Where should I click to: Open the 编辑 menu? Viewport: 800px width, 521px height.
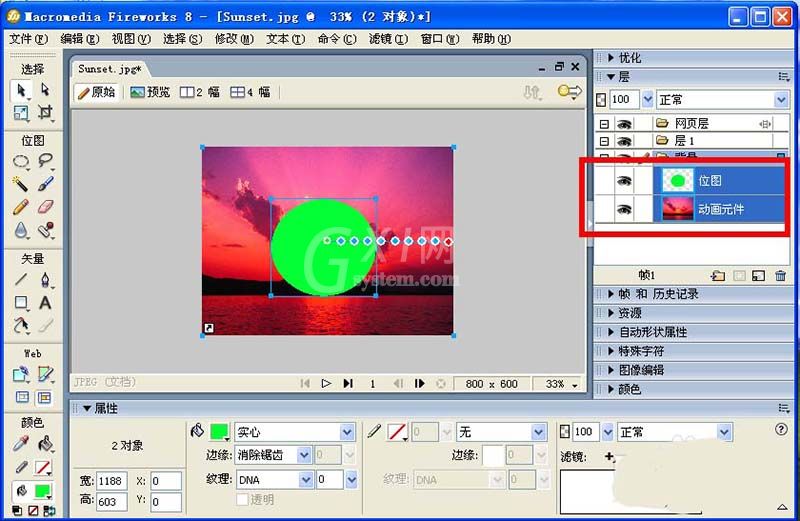tap(79, 39)
